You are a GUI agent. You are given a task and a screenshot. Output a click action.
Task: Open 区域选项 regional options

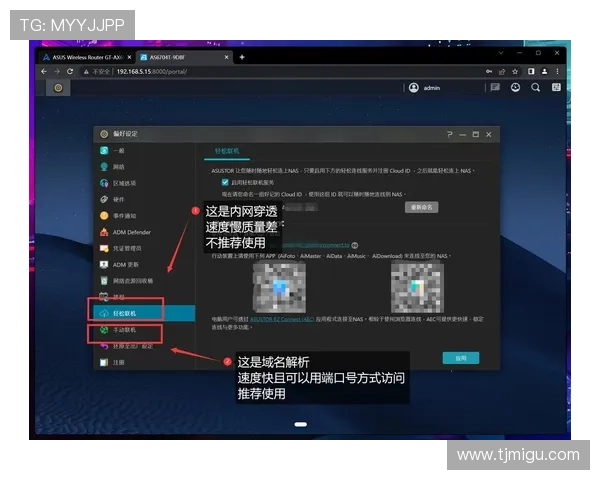tap(124, 183)
